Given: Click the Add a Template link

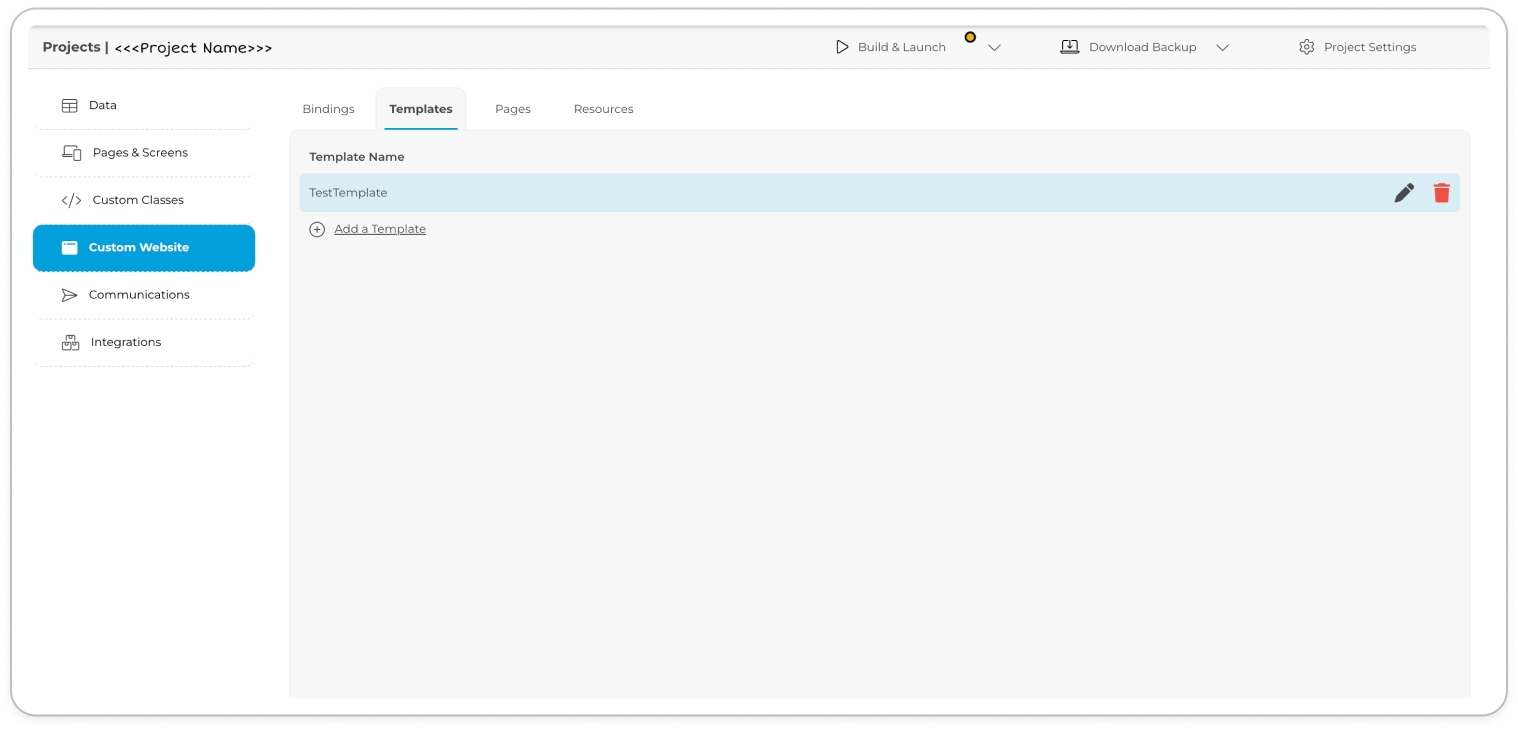Looking at the screenshot, I should click(x=380, y=229).
